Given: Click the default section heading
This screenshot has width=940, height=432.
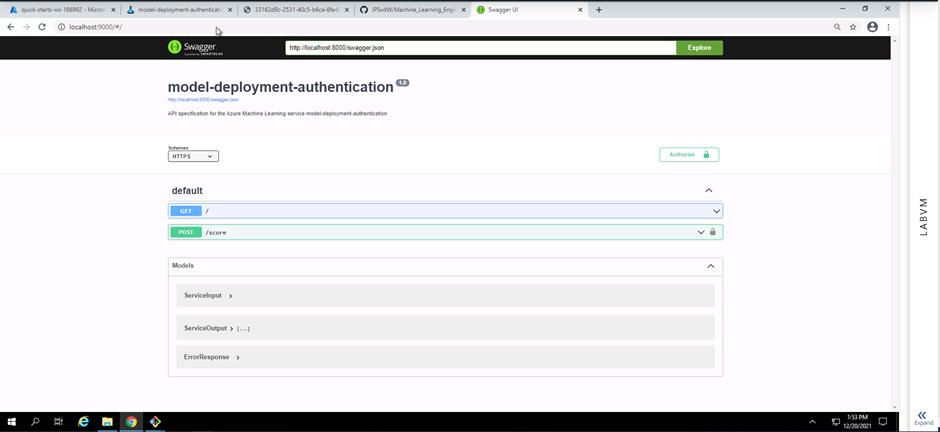Looking at the screenshot, I should [187, 191].
